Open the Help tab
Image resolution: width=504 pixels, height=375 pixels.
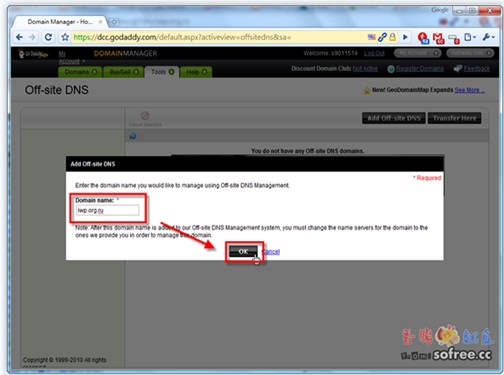[x=196, y=72]
